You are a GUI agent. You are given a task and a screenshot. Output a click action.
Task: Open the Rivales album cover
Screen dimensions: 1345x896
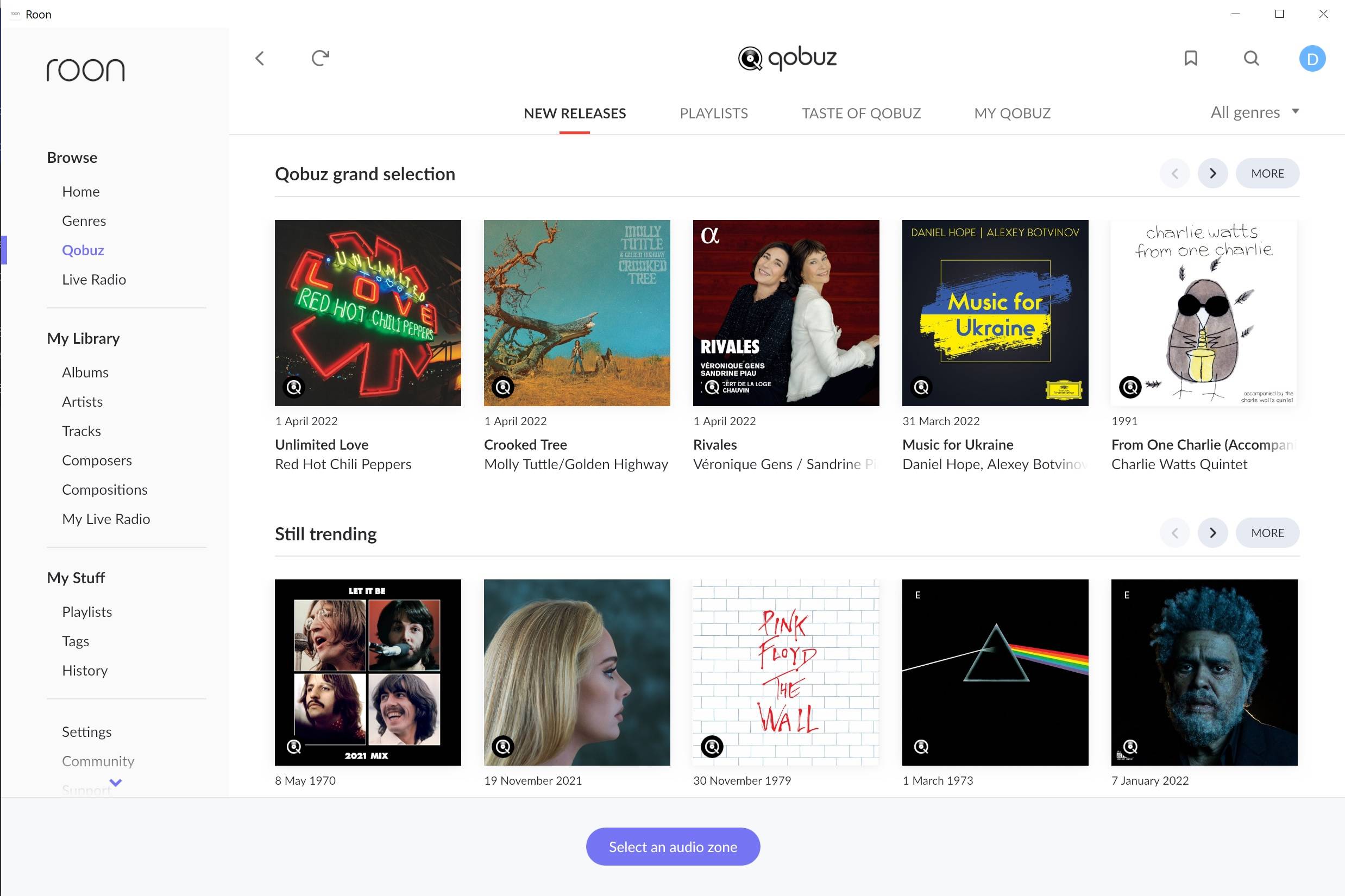(x=786, y=313)
